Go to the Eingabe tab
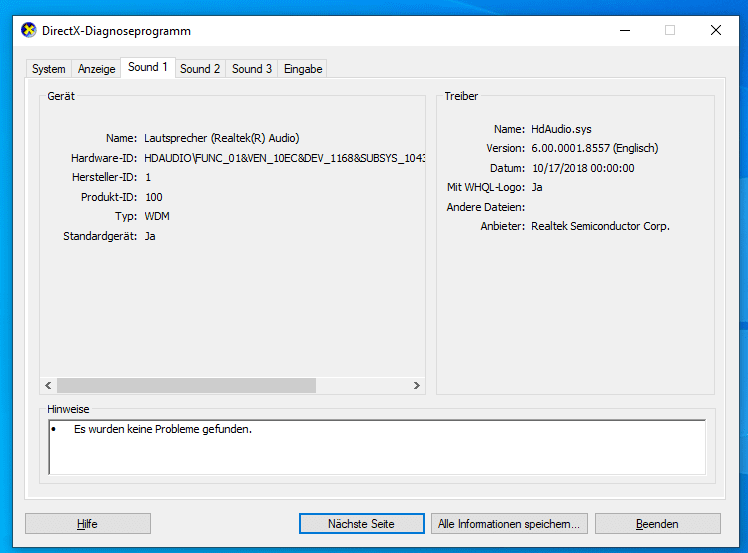Screen dimensions: 748x553 point(303,69)
